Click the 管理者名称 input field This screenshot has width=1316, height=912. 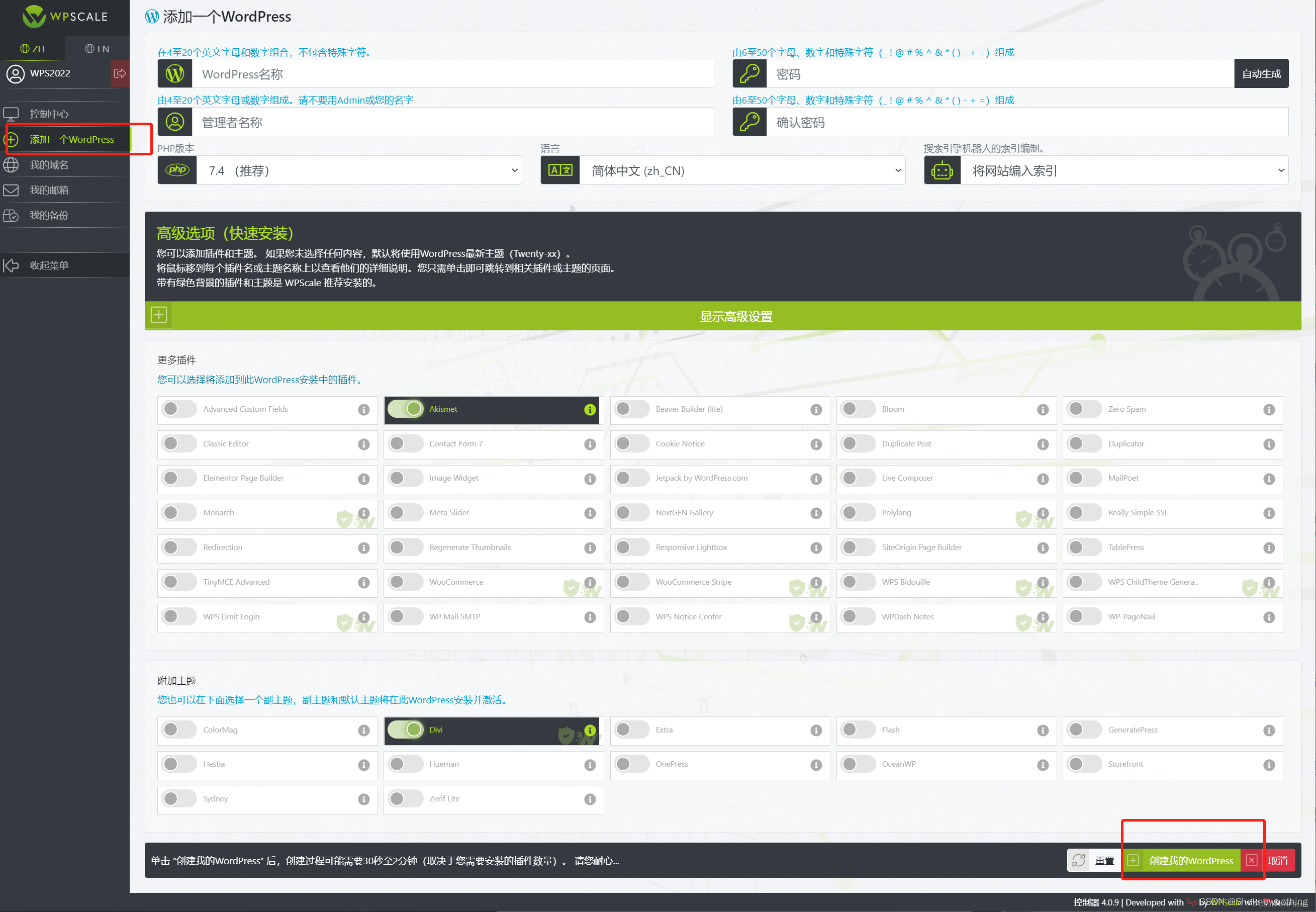[x=453, y=122]
